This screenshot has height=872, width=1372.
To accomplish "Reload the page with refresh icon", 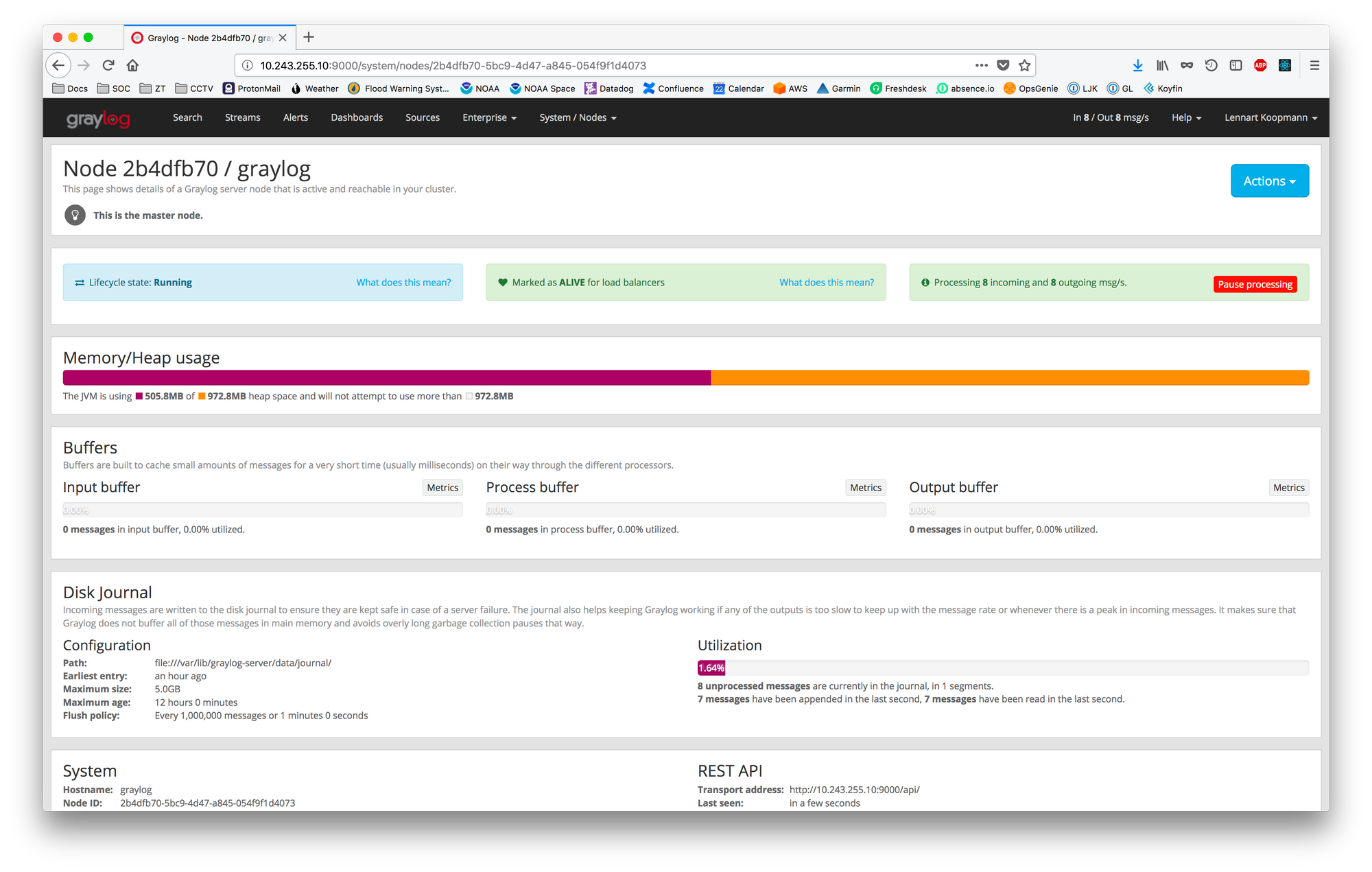I will pos(108,65).
